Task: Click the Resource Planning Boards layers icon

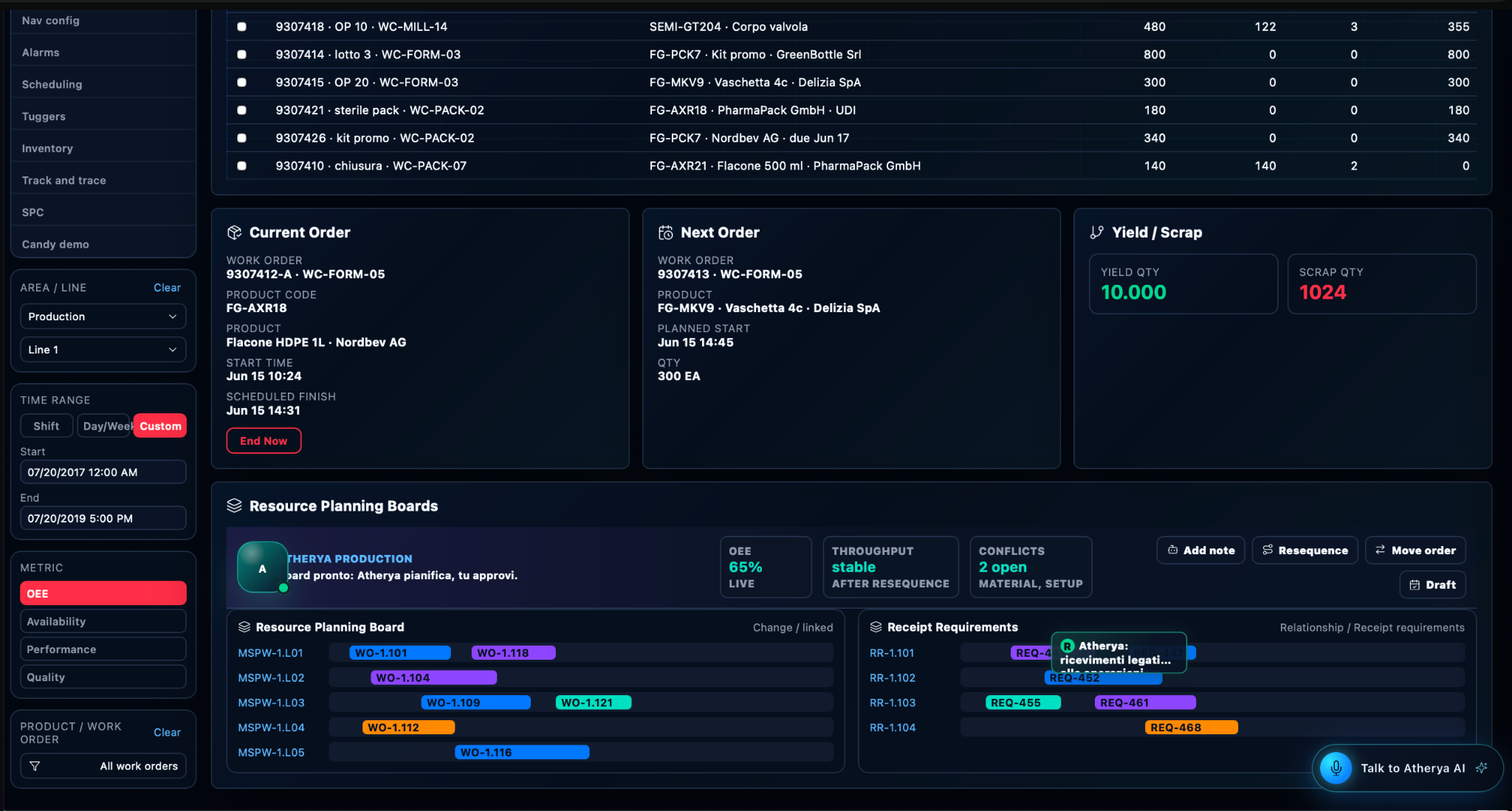Action: point(234,505)
